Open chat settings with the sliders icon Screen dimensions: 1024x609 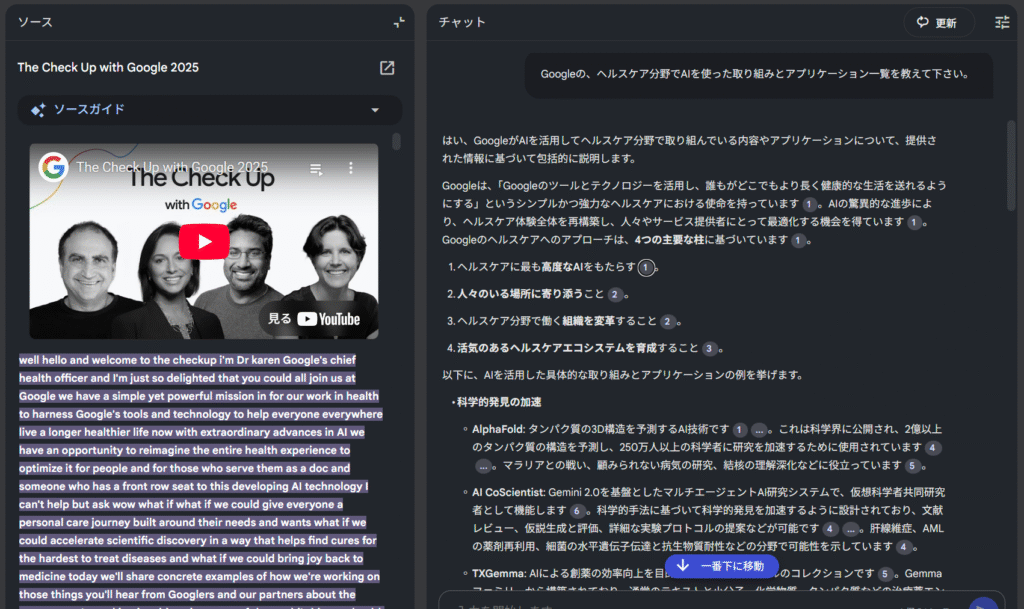(x=1002, y=23)
